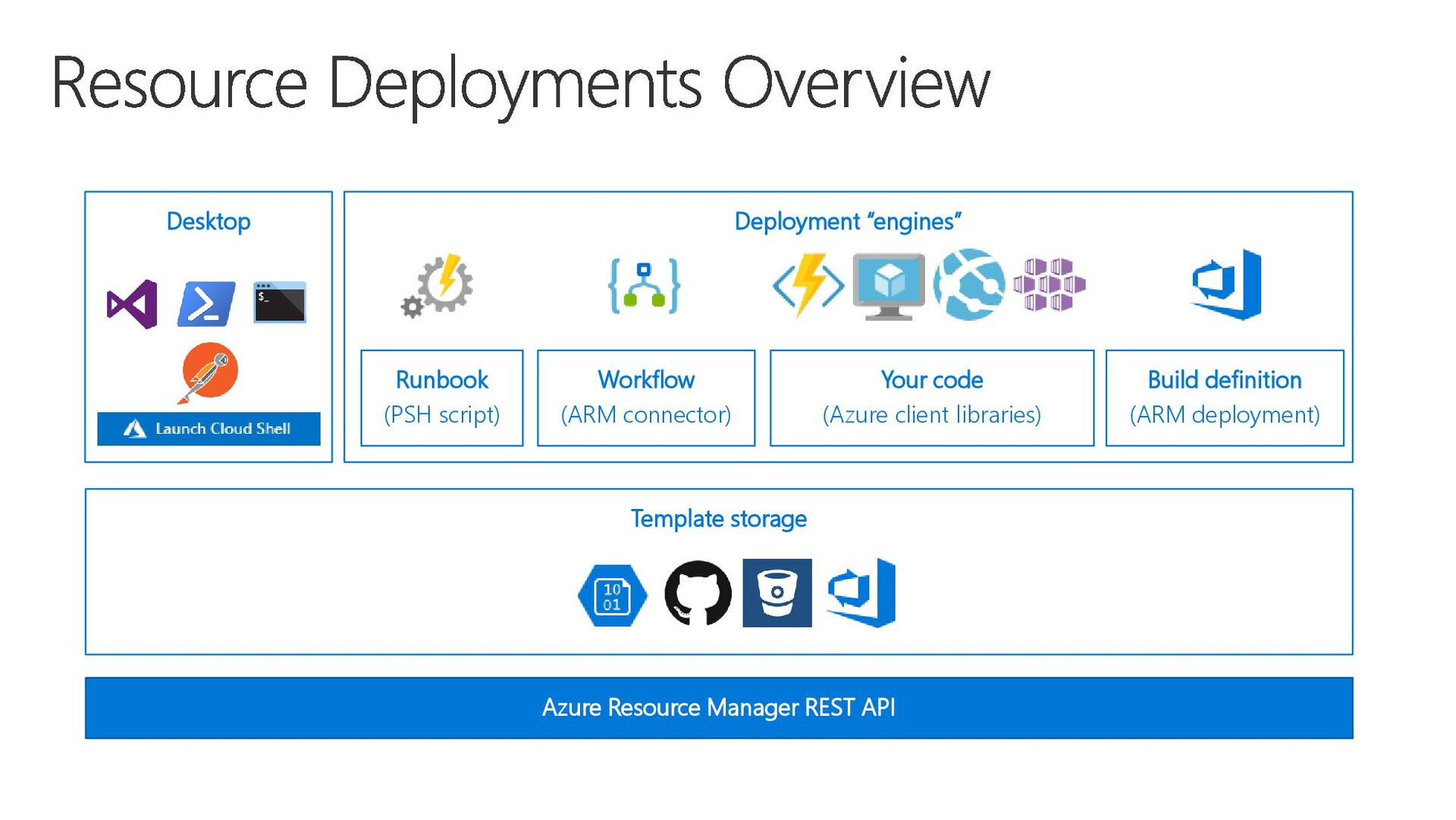Image resolution: width=1456 pixels, height=820 pixels.
Task: Click the Bitbucket bucket icon
Action: [777, 593]
